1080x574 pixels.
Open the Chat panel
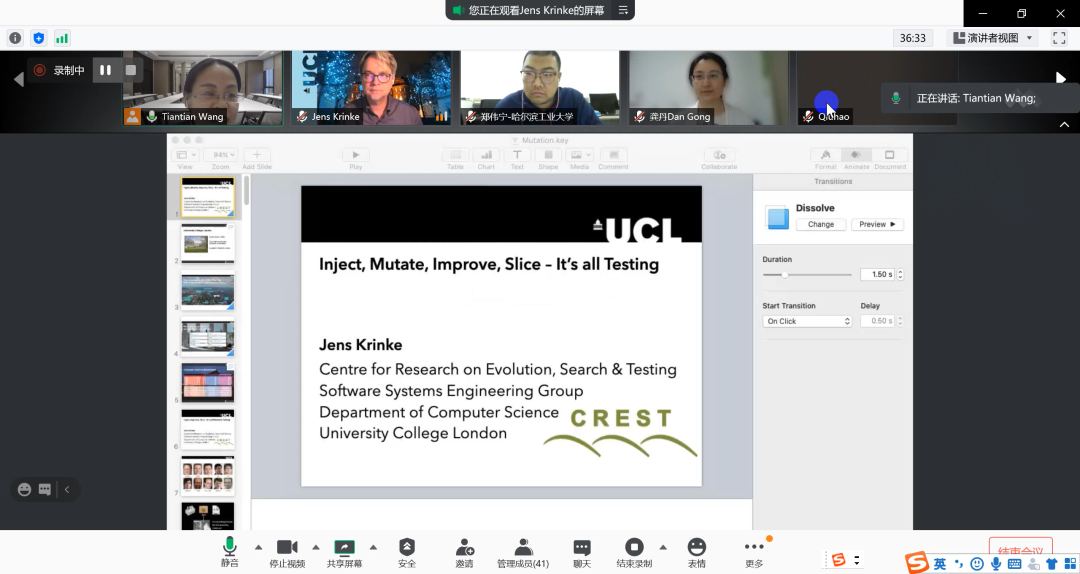tap(582, 548)
